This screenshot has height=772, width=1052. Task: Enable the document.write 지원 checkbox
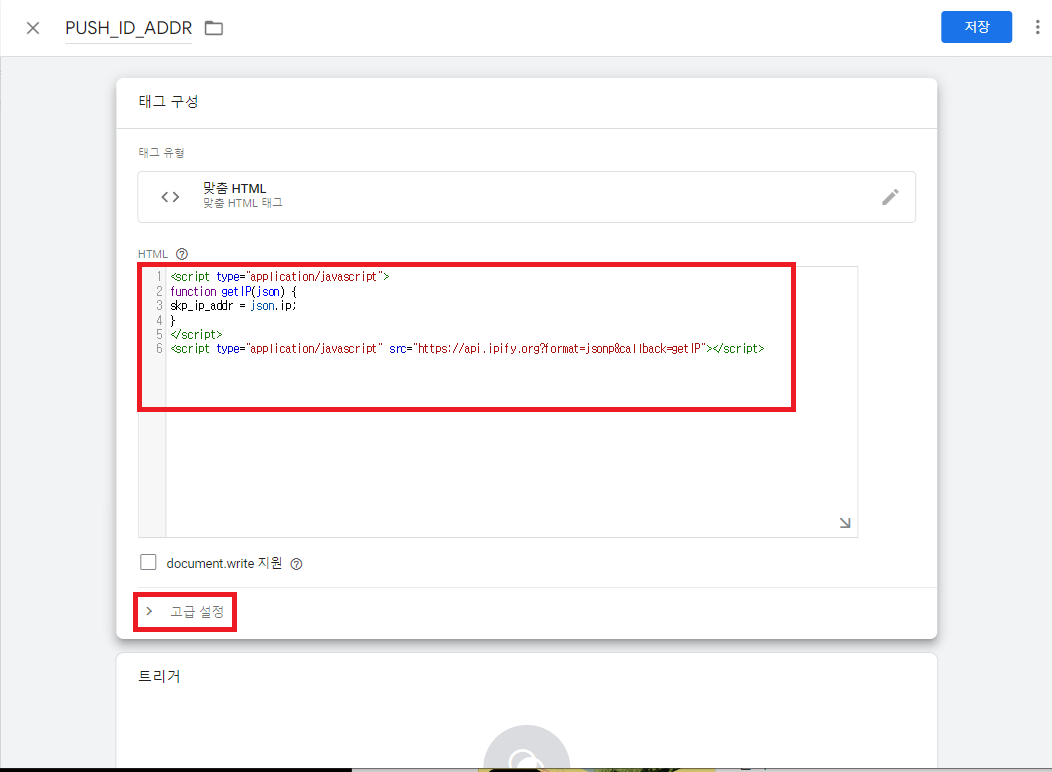(148, 562)
